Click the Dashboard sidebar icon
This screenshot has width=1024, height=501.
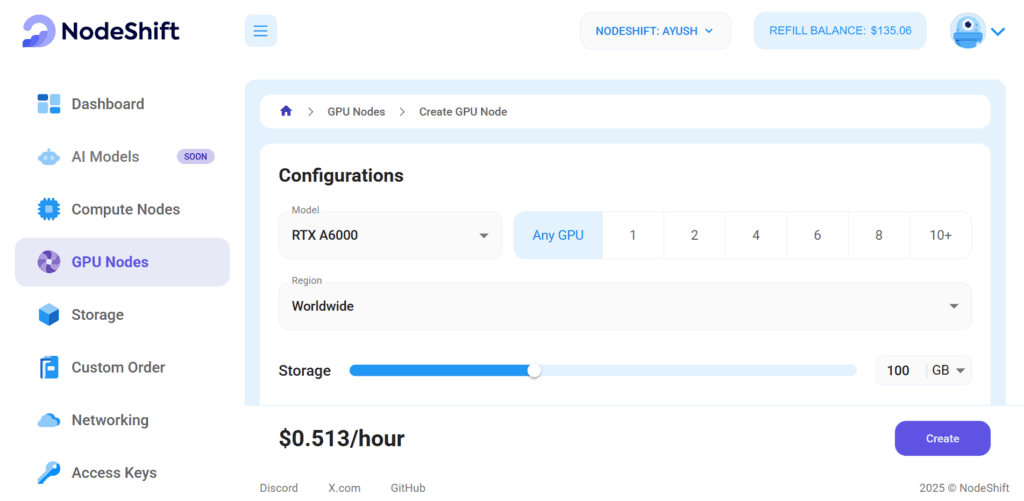click(49, 104)
